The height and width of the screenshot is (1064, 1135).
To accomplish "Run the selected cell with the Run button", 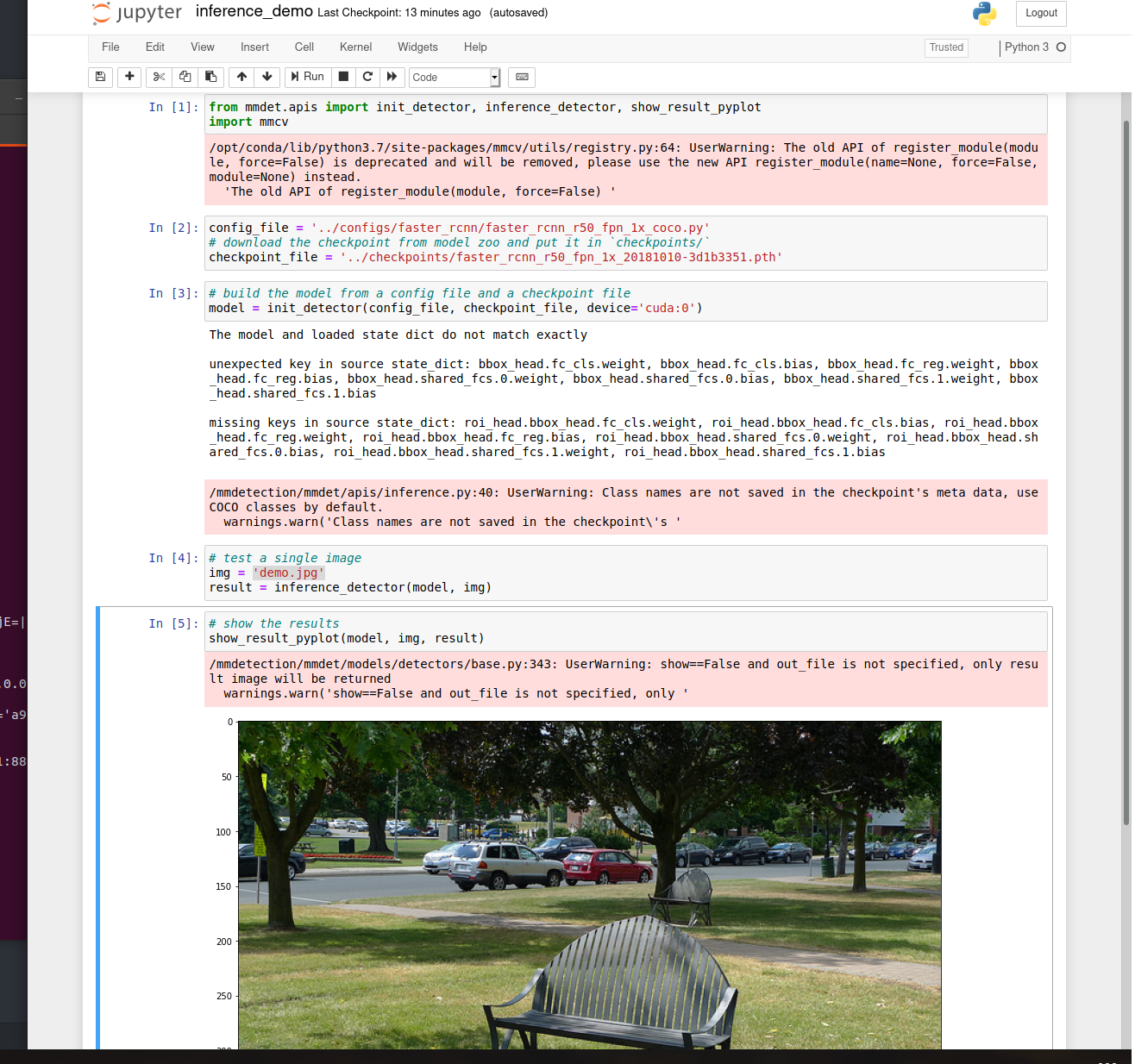I will 307,77.
